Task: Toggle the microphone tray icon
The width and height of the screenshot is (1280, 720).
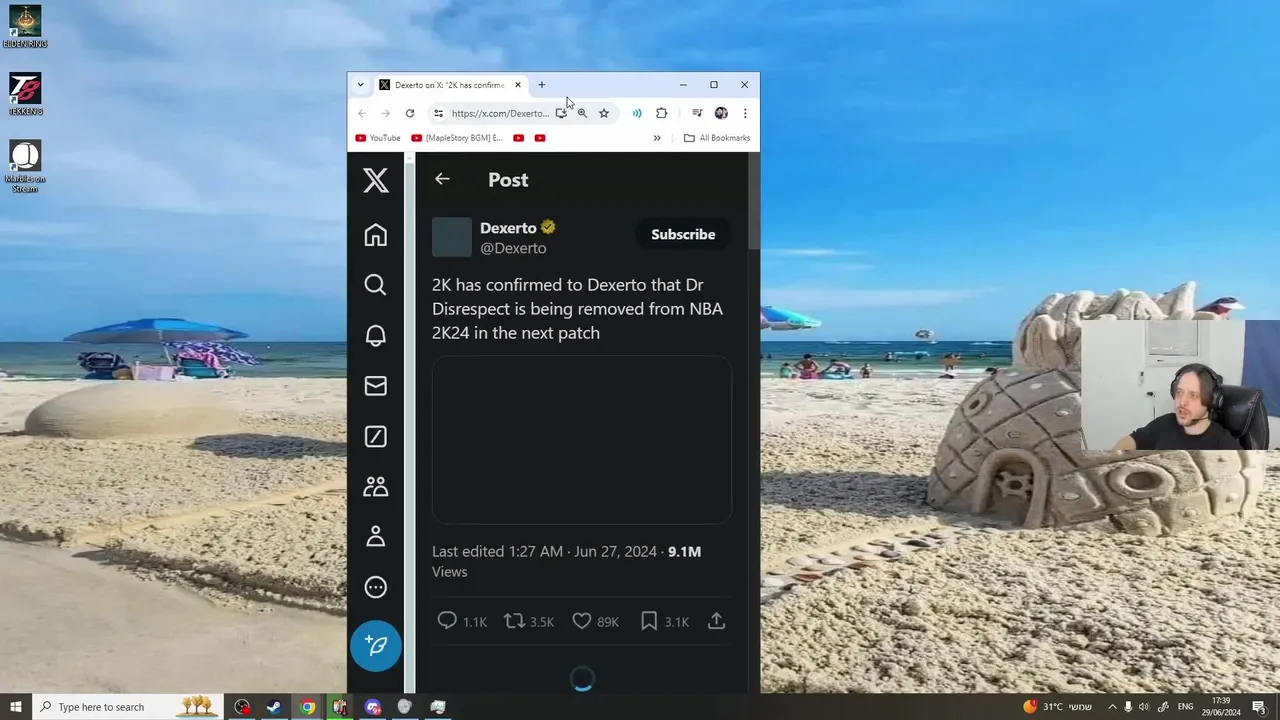Action: [x=1128, y=707]
